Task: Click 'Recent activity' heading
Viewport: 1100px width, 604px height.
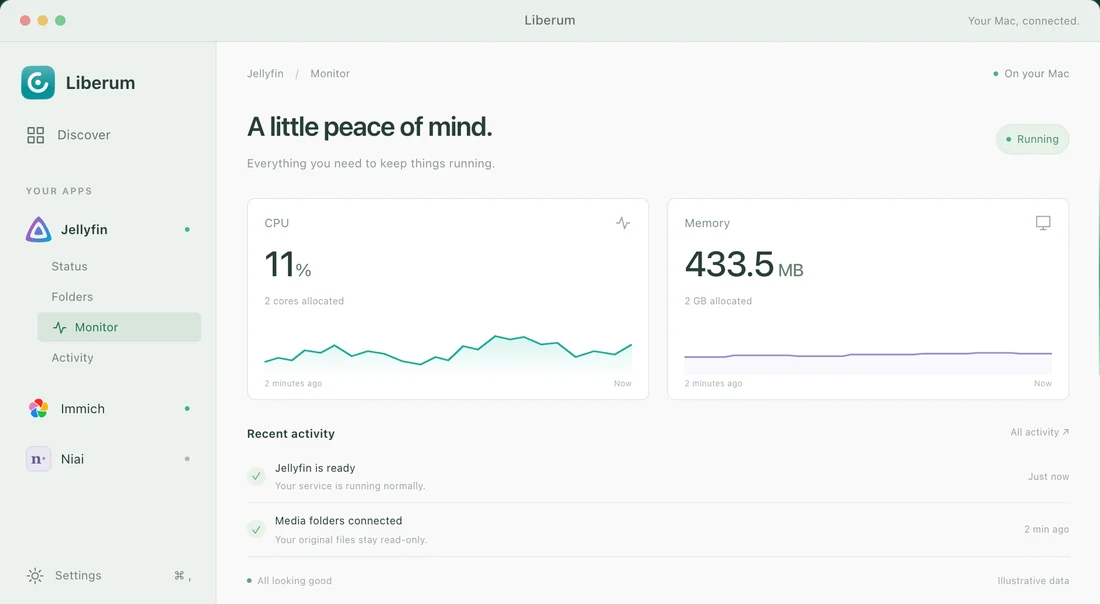Action: pos(290,434)
